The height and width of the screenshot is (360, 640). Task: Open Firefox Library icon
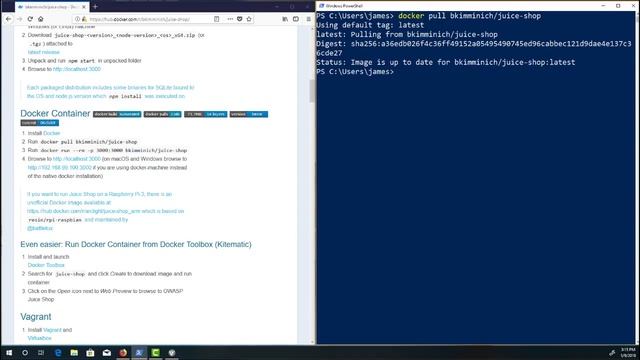[285, 19]
